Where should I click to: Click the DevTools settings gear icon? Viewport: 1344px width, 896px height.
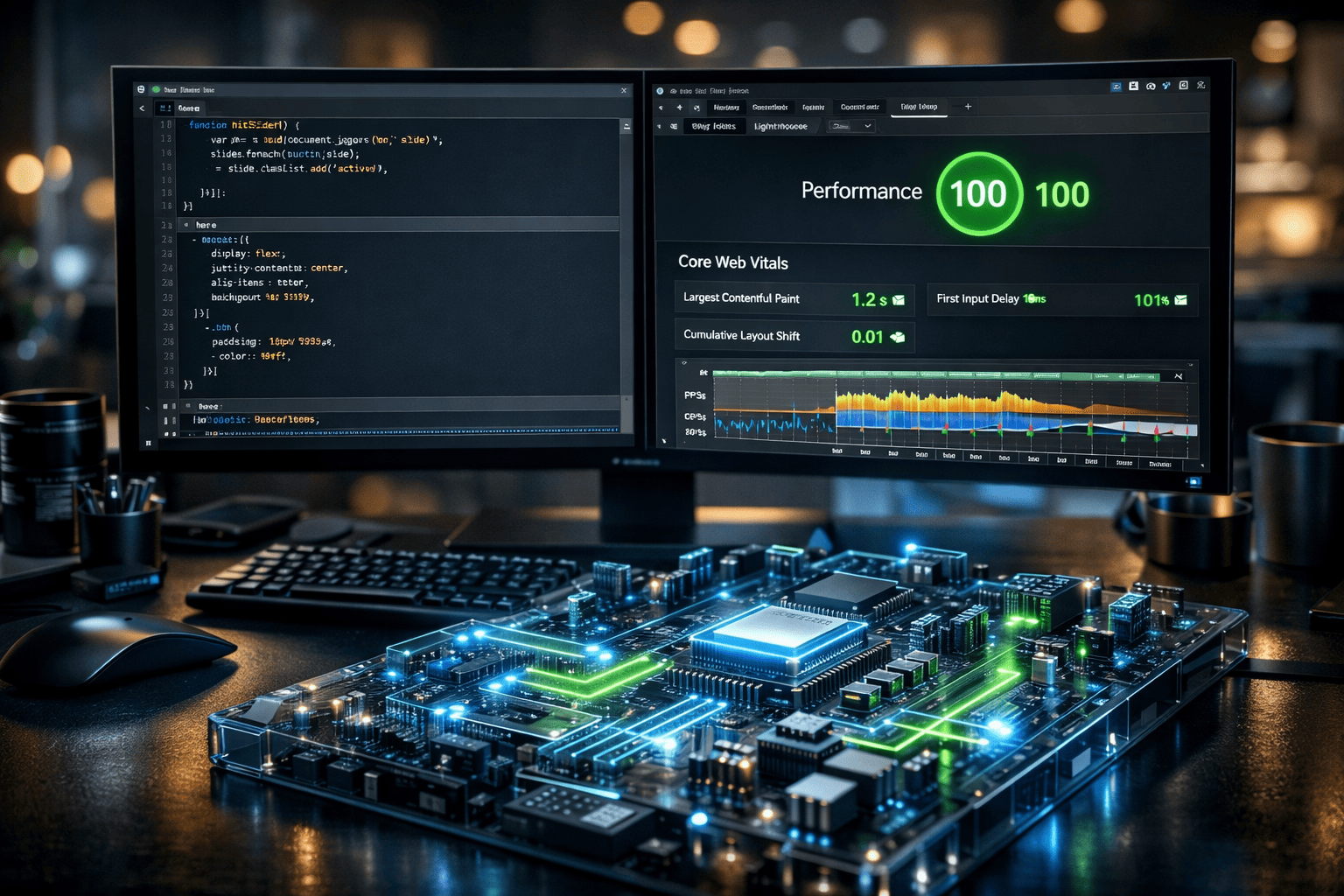pyautogui.click(x=1200, y=87)
